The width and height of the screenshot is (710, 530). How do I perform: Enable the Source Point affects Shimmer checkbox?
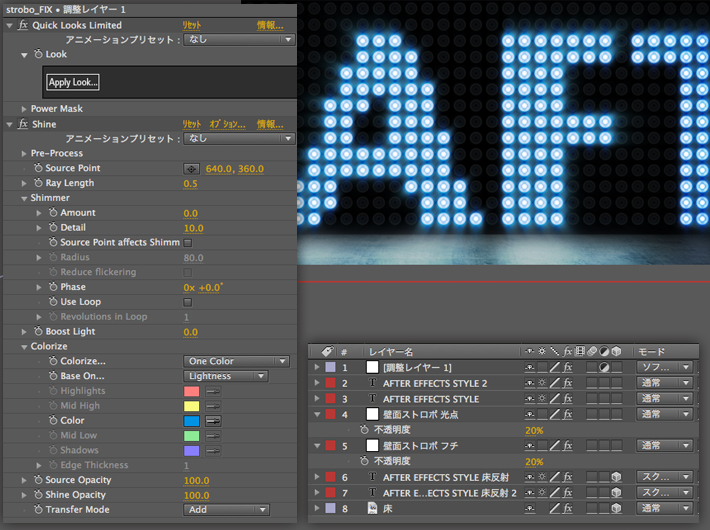pos(187,242)
